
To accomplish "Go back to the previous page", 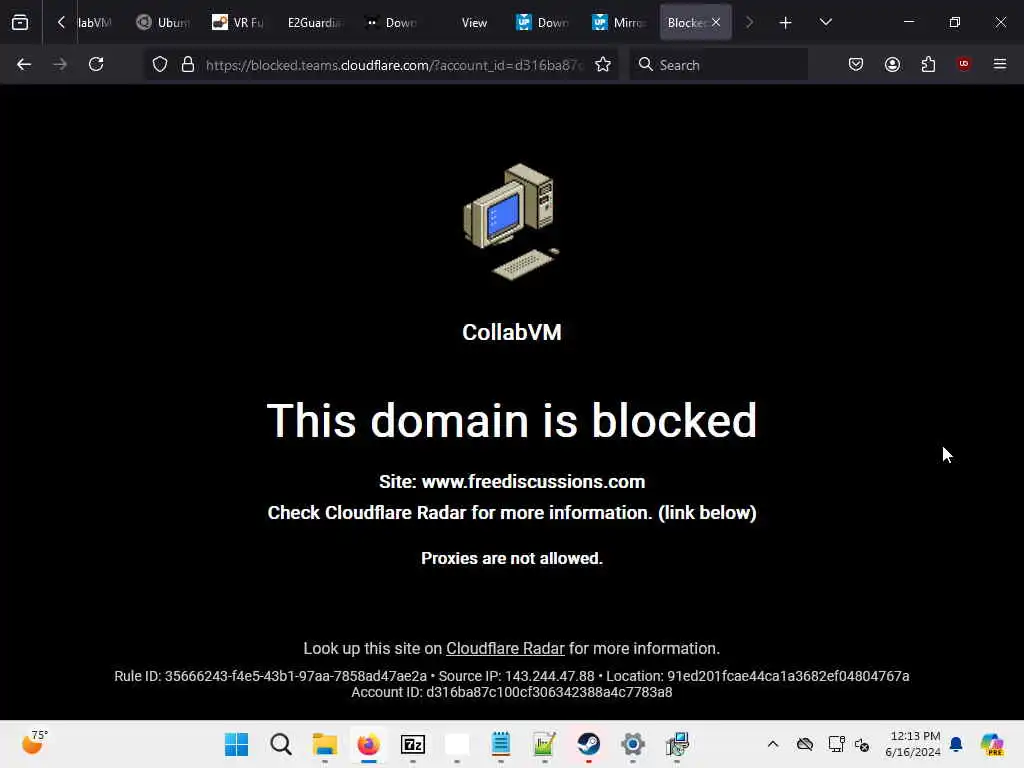I will (24, 64).
